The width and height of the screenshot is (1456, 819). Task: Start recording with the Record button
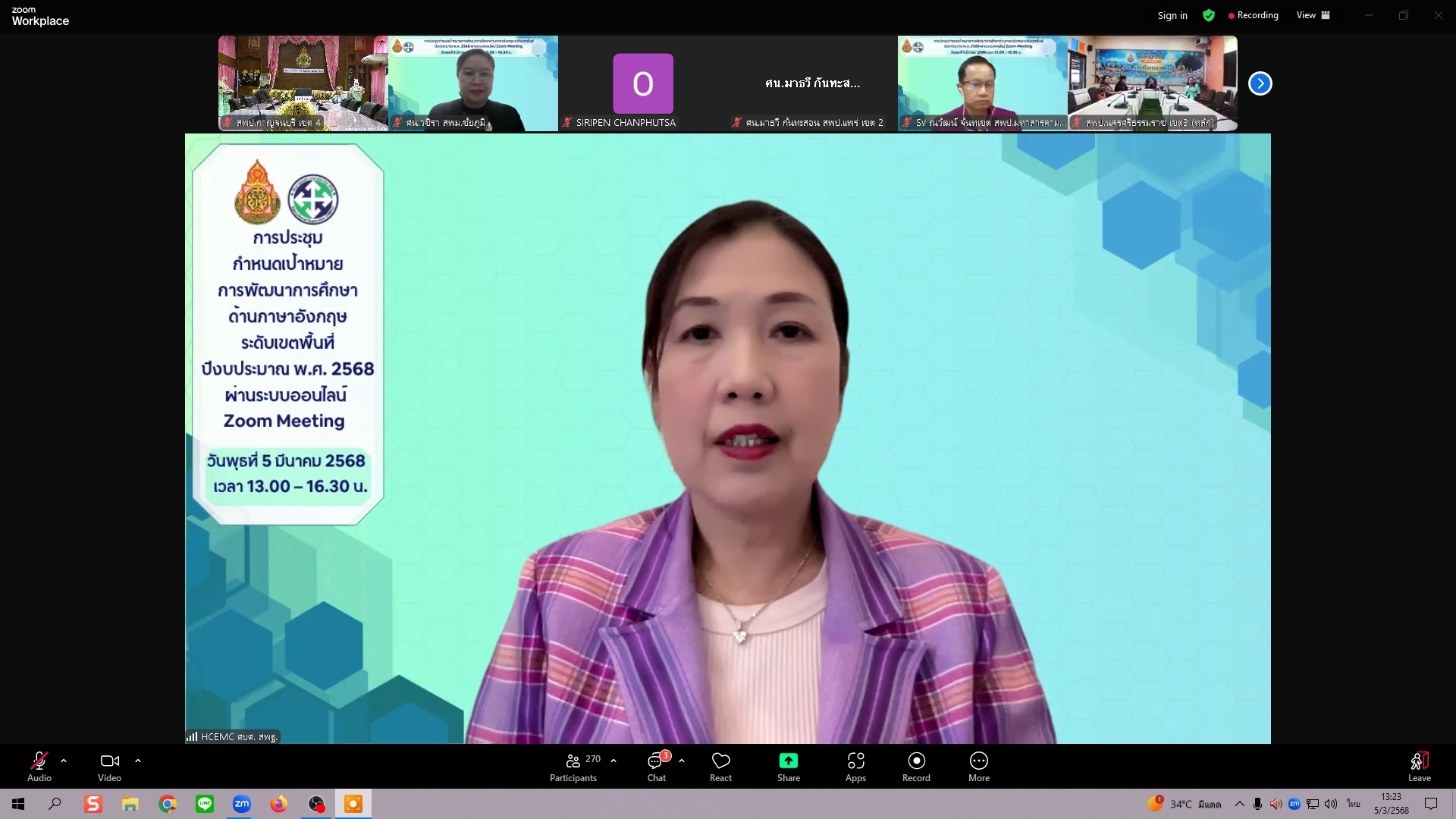(x=916, y=766)
